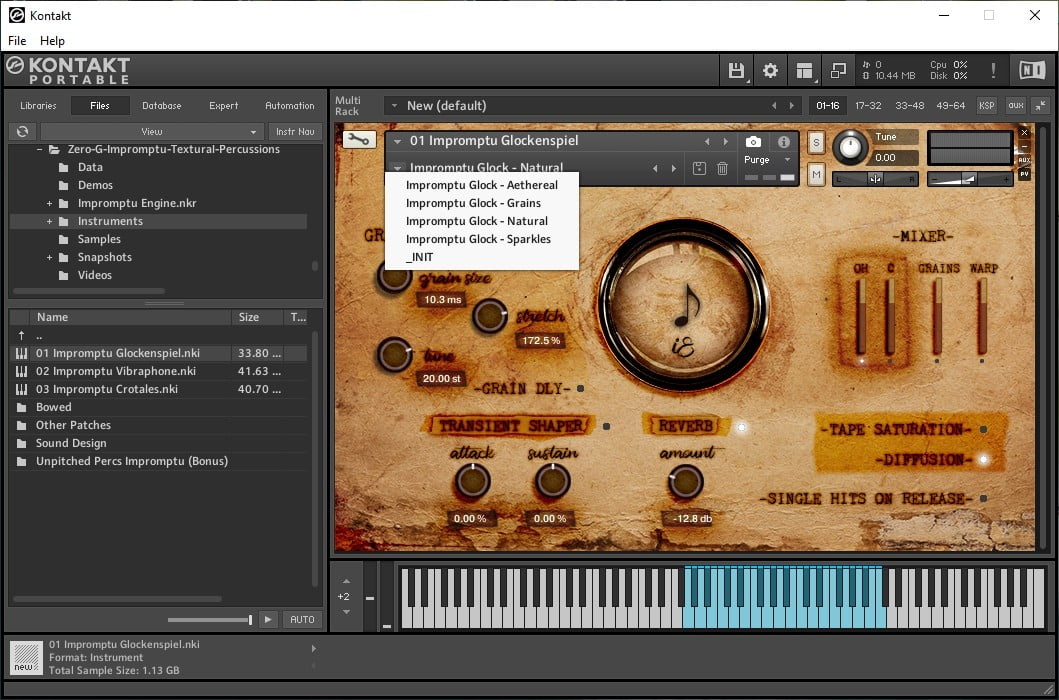1059x700 pixels.
Task: Go to next multi preset
Action: (x=792, y=105)
